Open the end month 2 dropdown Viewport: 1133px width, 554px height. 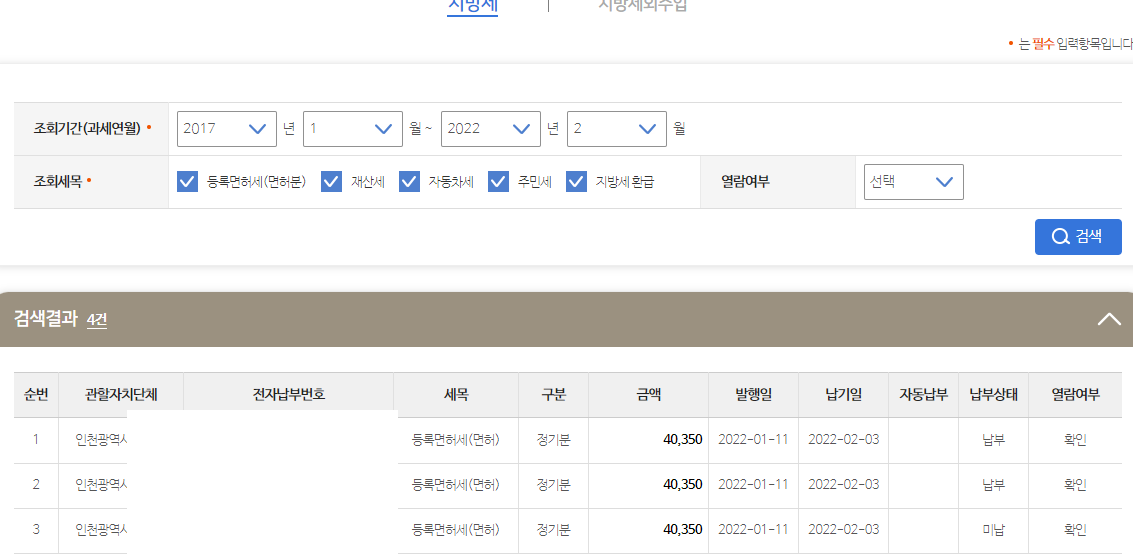pyautogui.click(x=617, y=129)
